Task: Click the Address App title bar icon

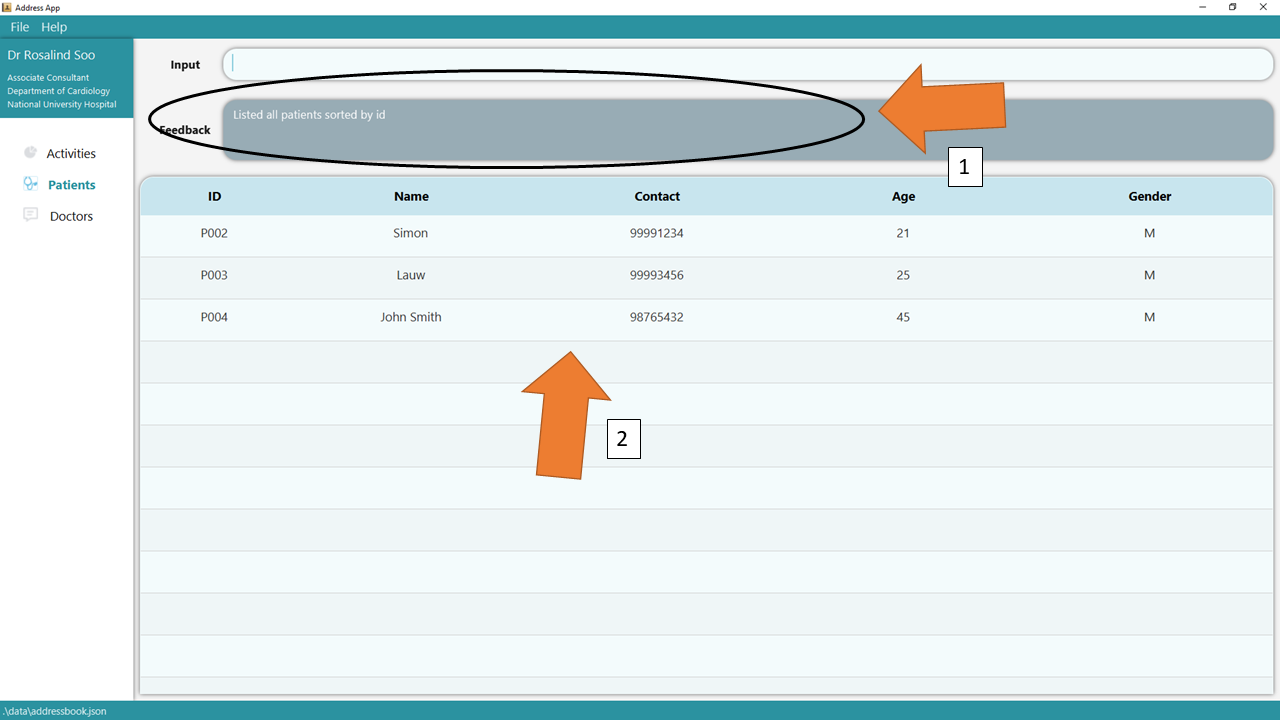Action: coord(7,7)
